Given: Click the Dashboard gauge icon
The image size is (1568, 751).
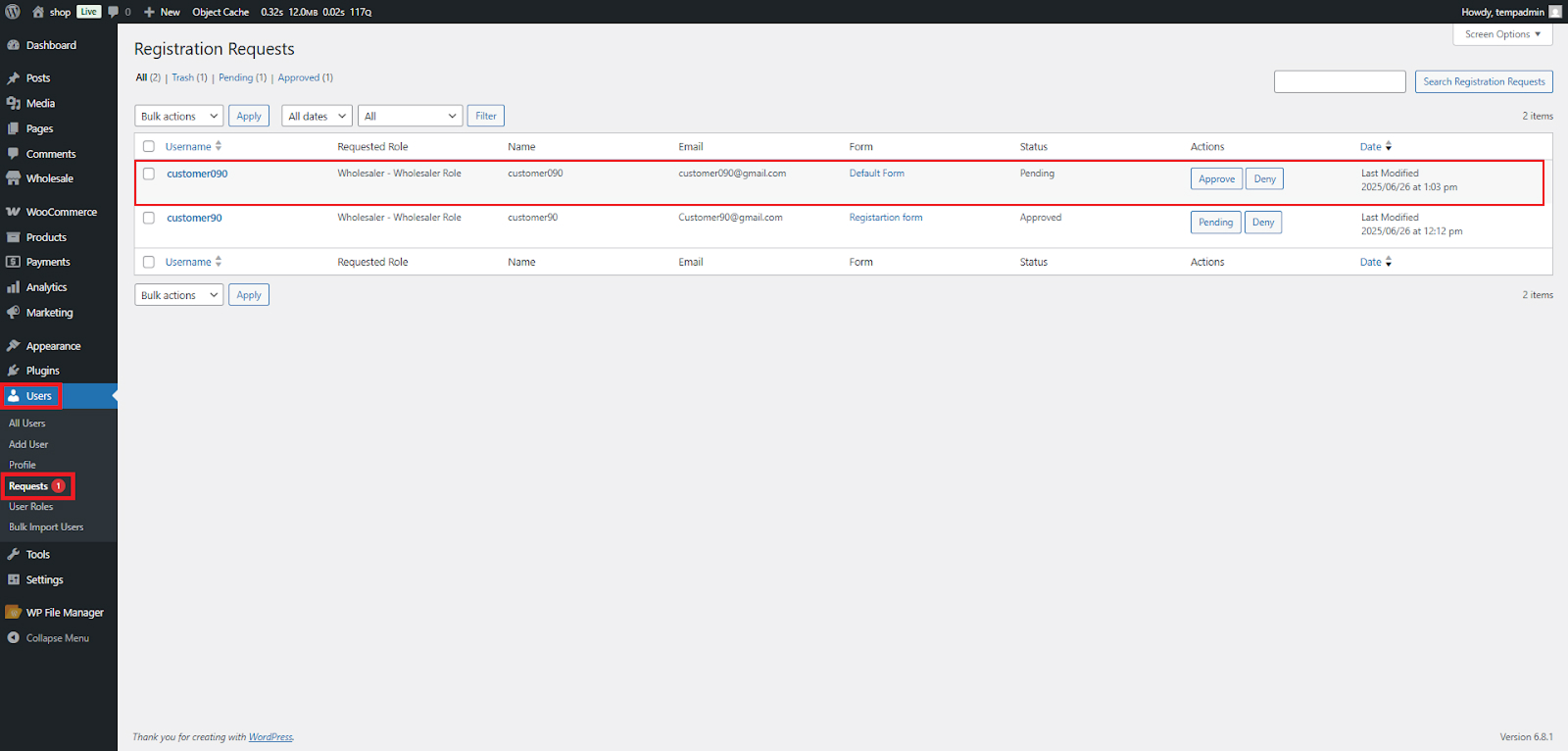Looking at the screenshot, I should click(14, 45).
